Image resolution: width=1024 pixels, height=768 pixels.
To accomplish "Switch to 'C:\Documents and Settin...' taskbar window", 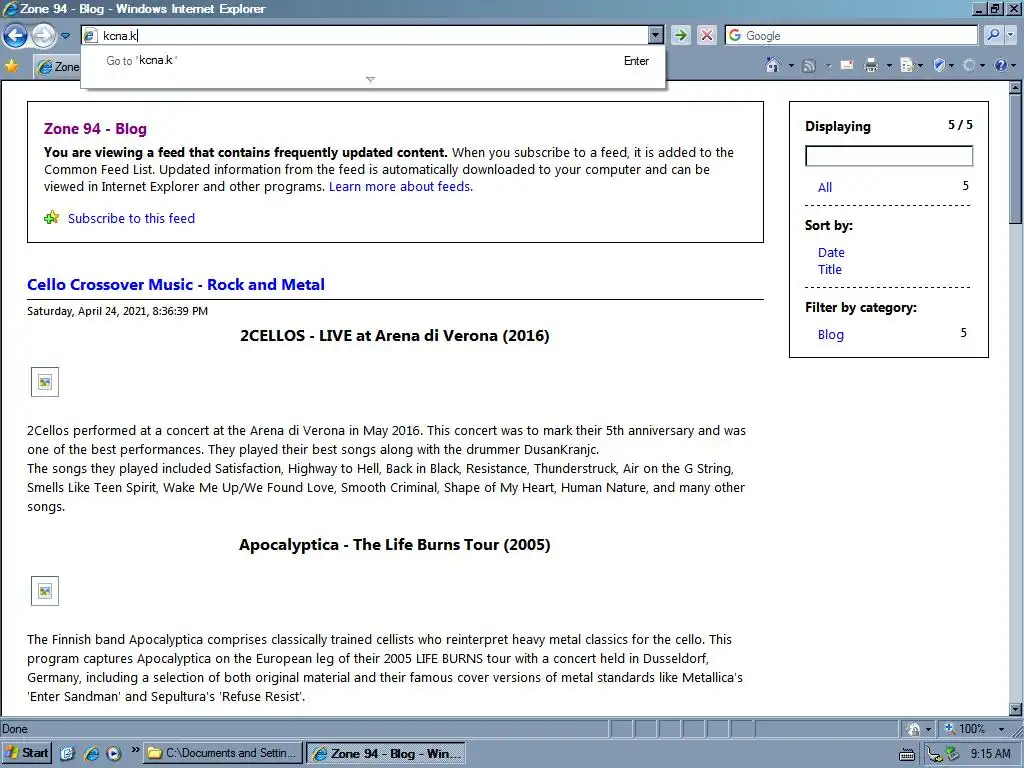I will pos(223,753).
